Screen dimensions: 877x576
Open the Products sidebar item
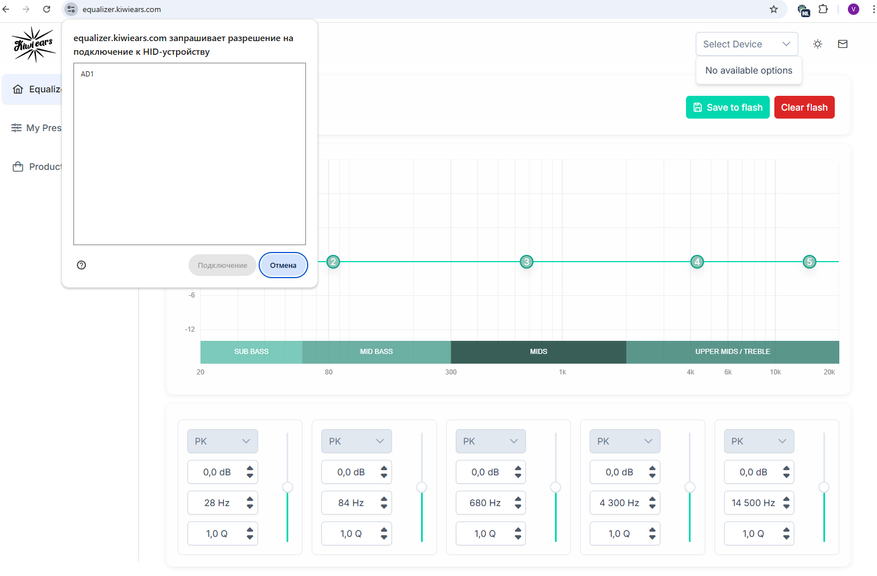click(x=35, y=167)
